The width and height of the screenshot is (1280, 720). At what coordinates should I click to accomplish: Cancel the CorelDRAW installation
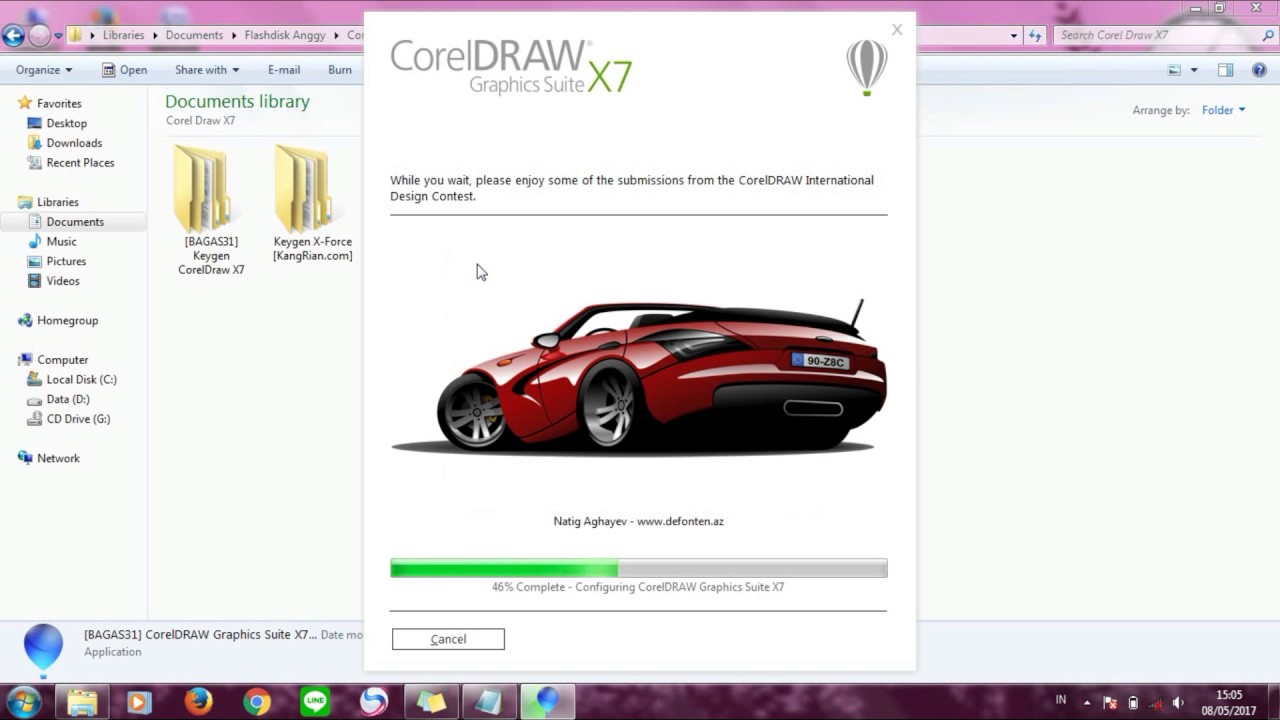(x=448, y=639)
